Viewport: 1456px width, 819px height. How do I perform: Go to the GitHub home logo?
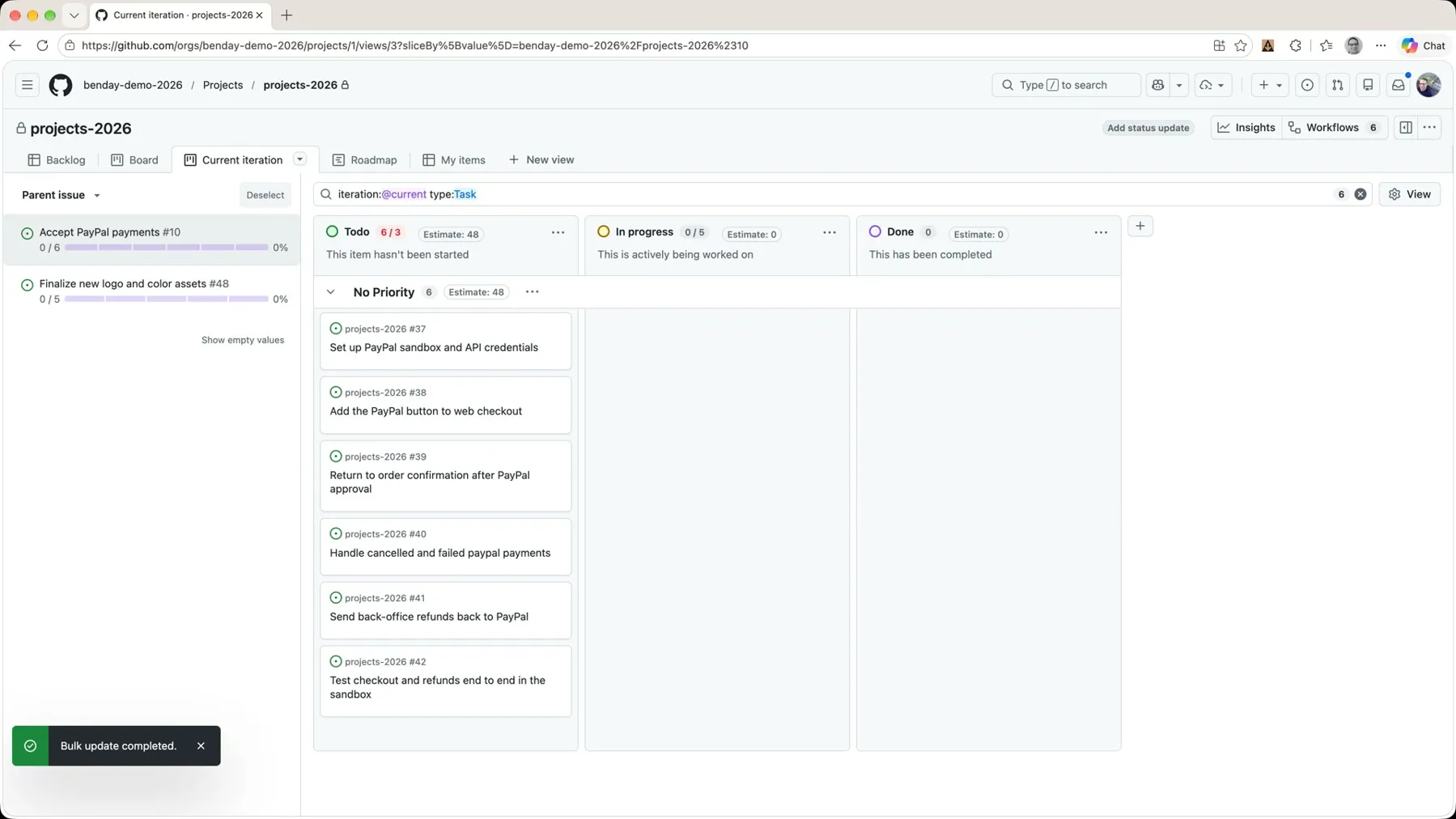61,85
